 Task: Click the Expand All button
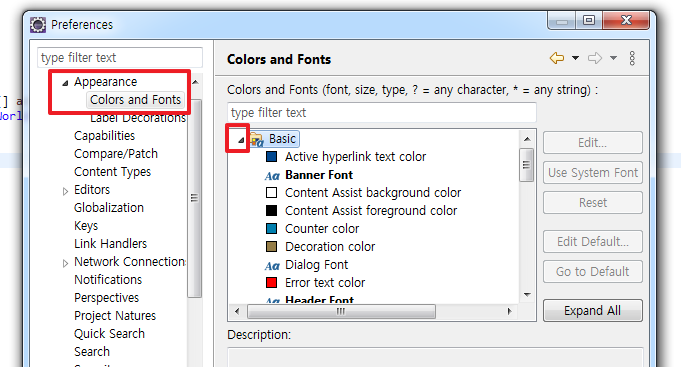(x=592, y=311)
